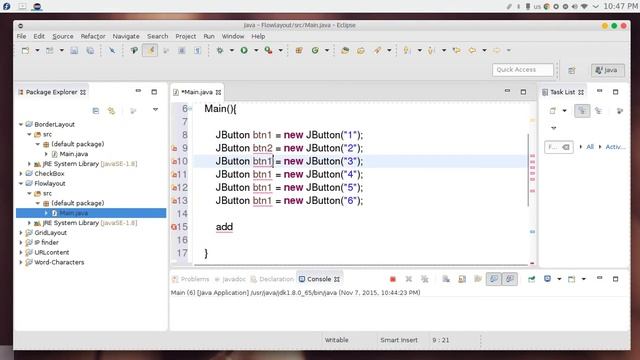
Task: Select the highlighted Main.java under FlowLayout
Action: 91,213
